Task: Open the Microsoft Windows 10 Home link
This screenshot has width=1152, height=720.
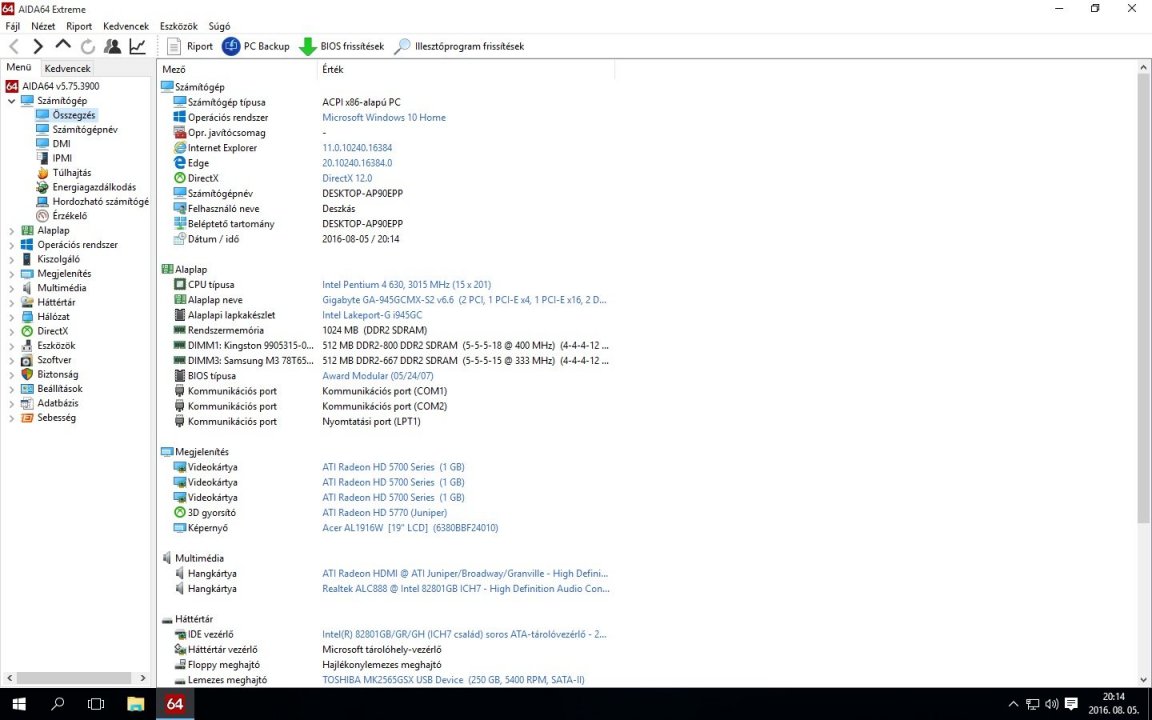Action: click(x=384, y=118)
